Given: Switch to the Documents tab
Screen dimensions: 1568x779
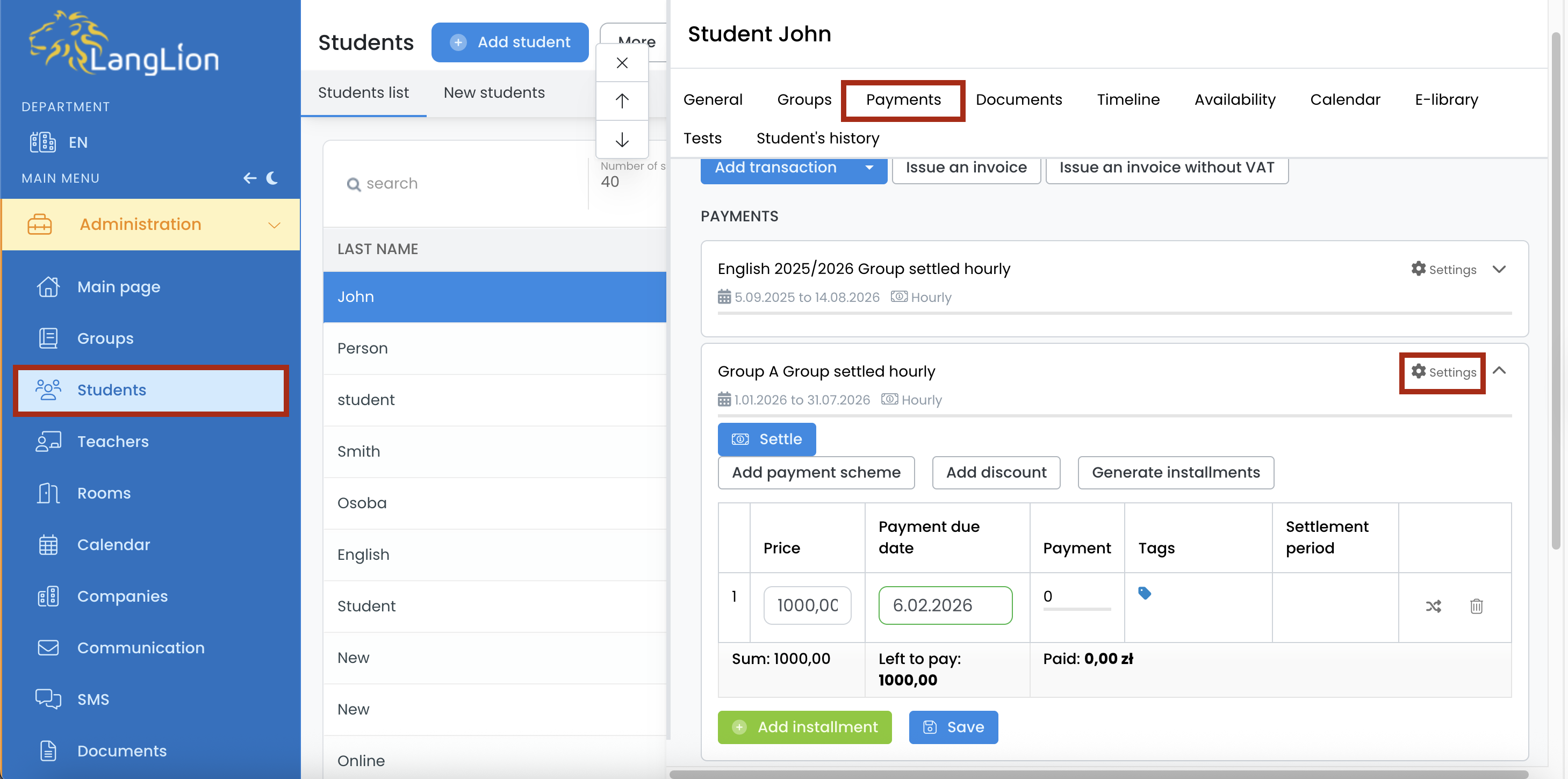Looking at the screenshot, I should coord(1018,99).
